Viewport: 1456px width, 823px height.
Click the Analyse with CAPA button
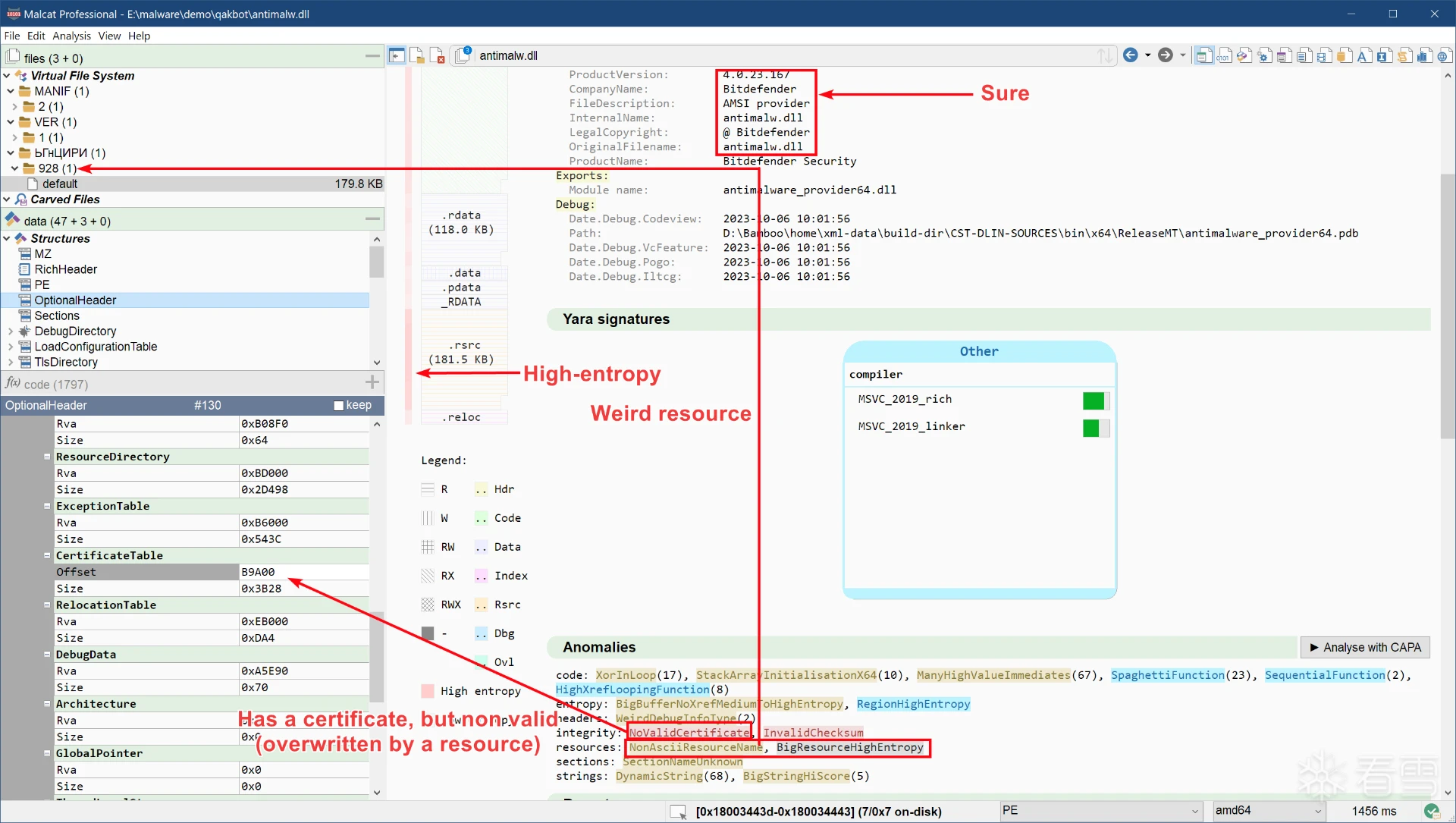tap(1365, 647)
